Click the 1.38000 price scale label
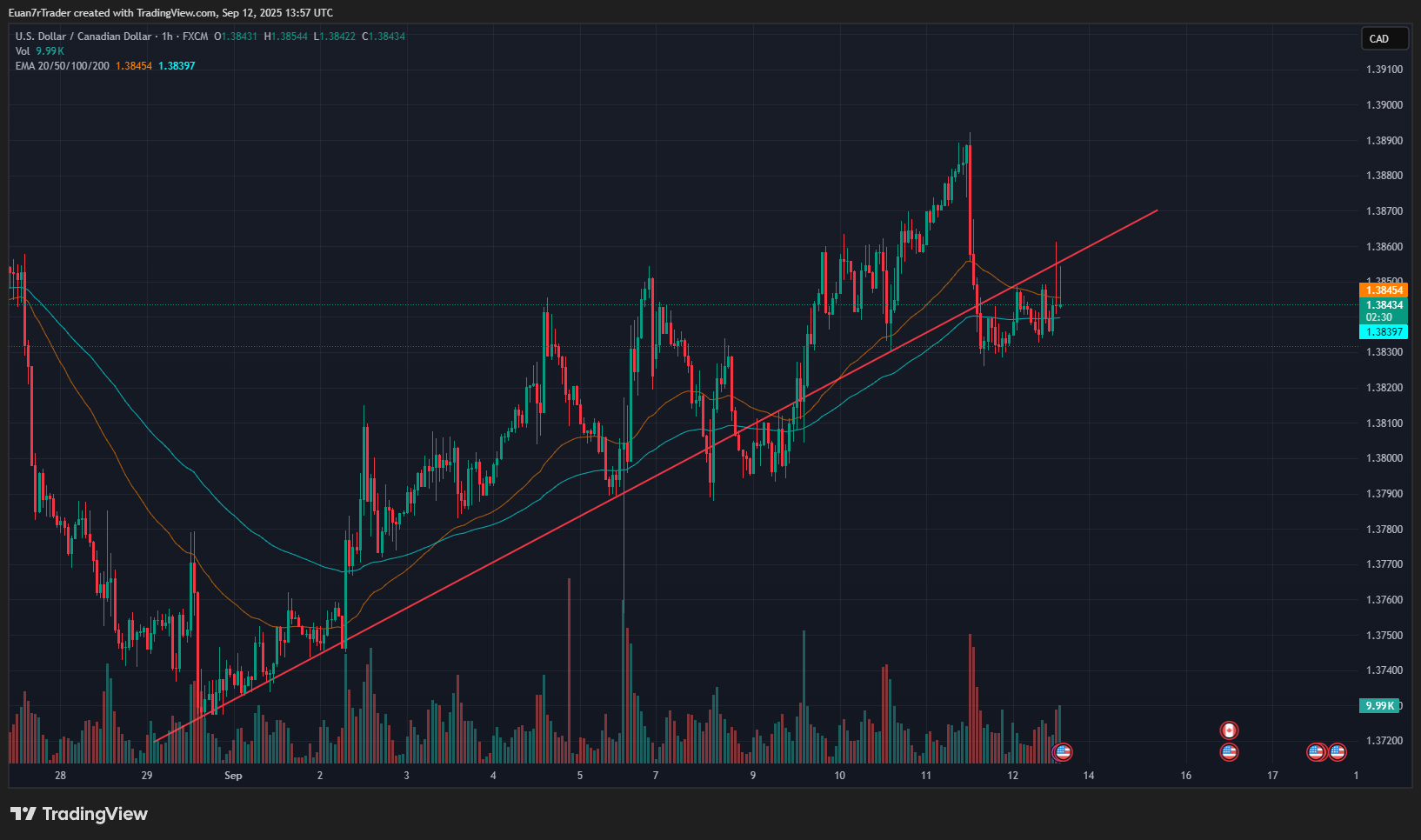Screen dimensions: 1421x840 pos(1384,458)
